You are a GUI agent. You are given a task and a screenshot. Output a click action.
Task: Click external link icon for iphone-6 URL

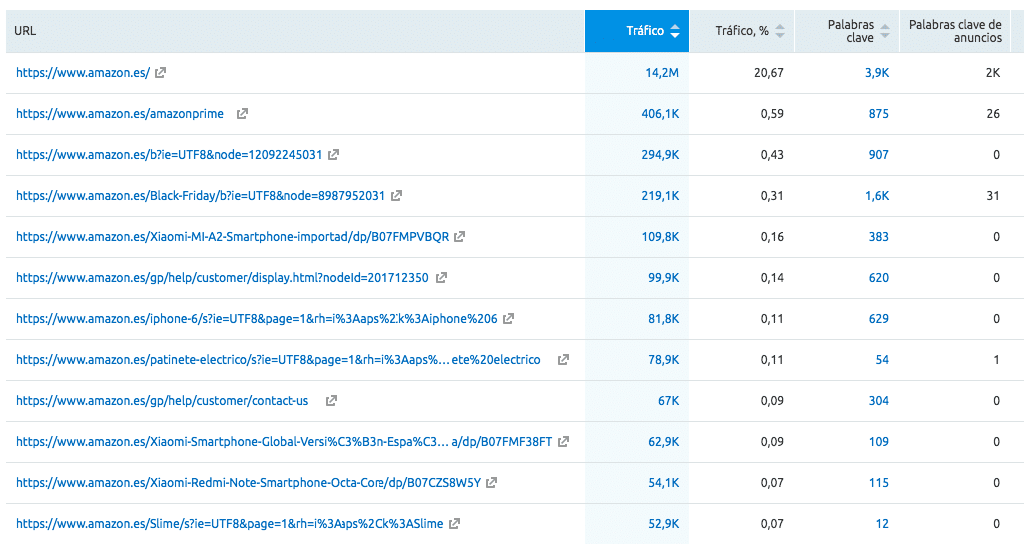click(509, 319)
